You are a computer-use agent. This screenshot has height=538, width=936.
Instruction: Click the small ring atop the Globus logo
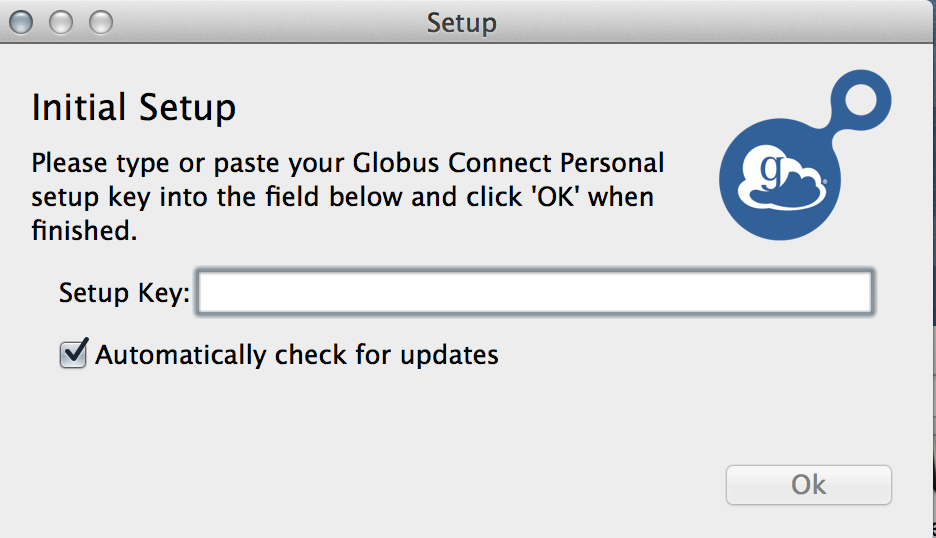click(862, 102)
